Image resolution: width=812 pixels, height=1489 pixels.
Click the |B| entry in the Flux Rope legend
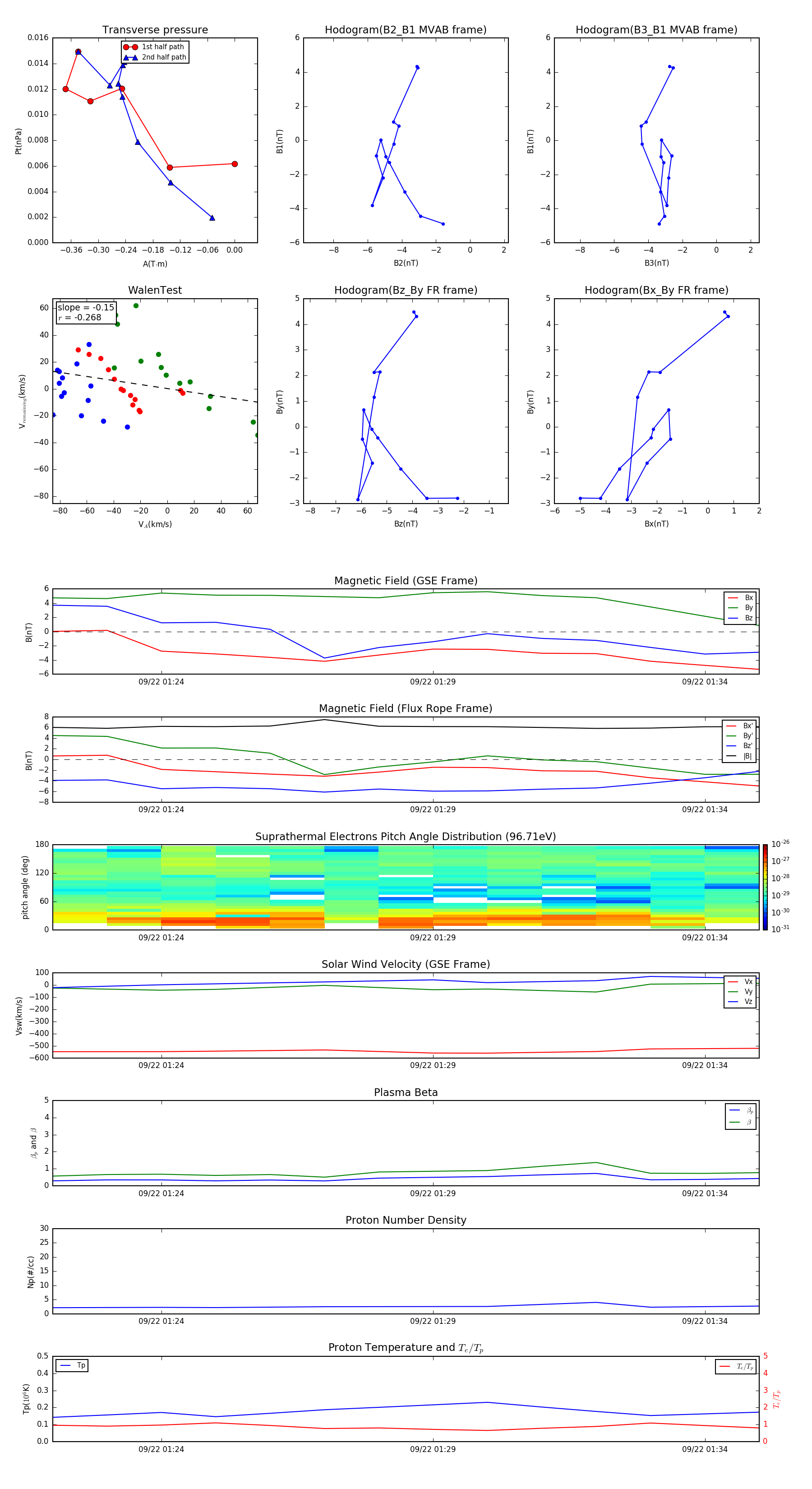click(x=740, y=756)
